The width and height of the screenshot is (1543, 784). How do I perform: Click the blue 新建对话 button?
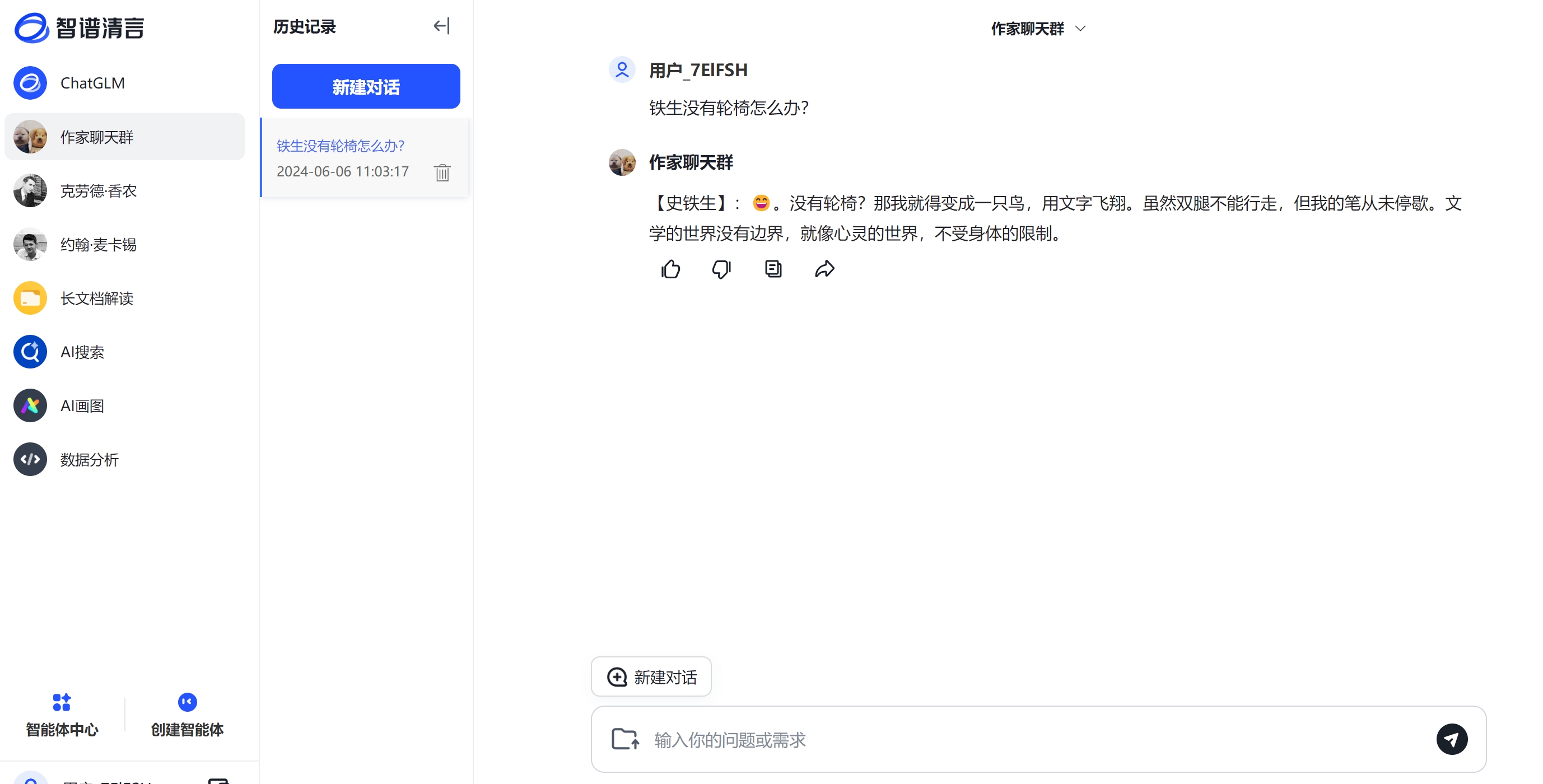[x=365, y=87]
